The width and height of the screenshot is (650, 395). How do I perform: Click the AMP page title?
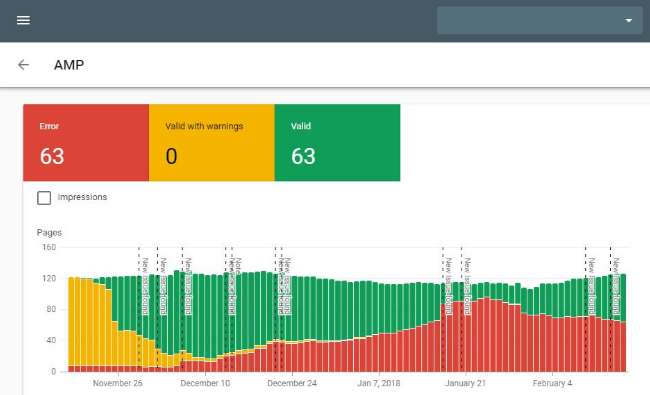(x=69, y=65)
